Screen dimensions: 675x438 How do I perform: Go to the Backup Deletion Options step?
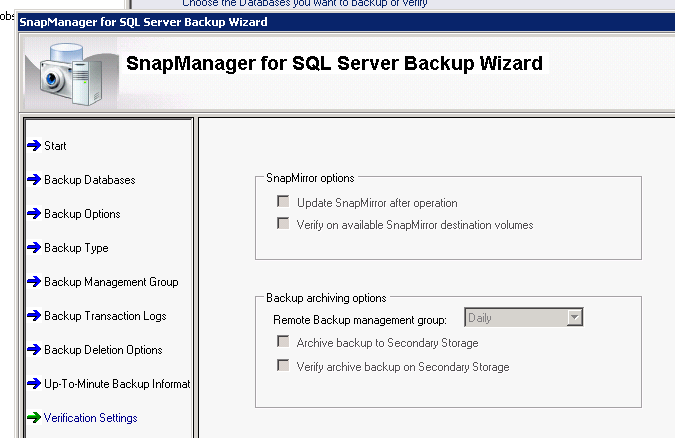coord(103,350)
